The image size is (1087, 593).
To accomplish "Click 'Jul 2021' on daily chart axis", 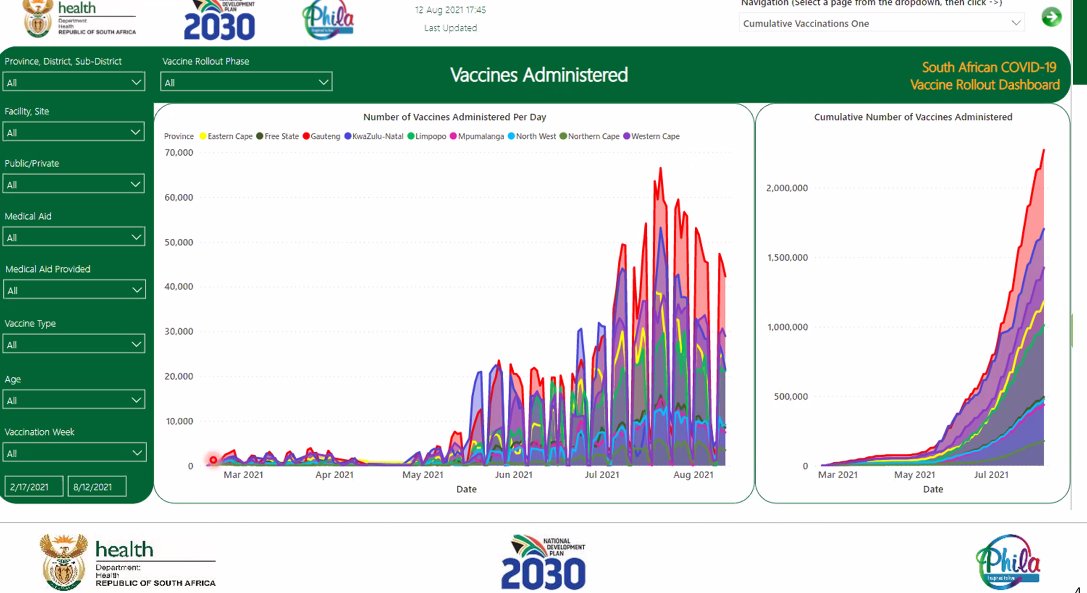I will pyautogui.click(x=602, y=475).
